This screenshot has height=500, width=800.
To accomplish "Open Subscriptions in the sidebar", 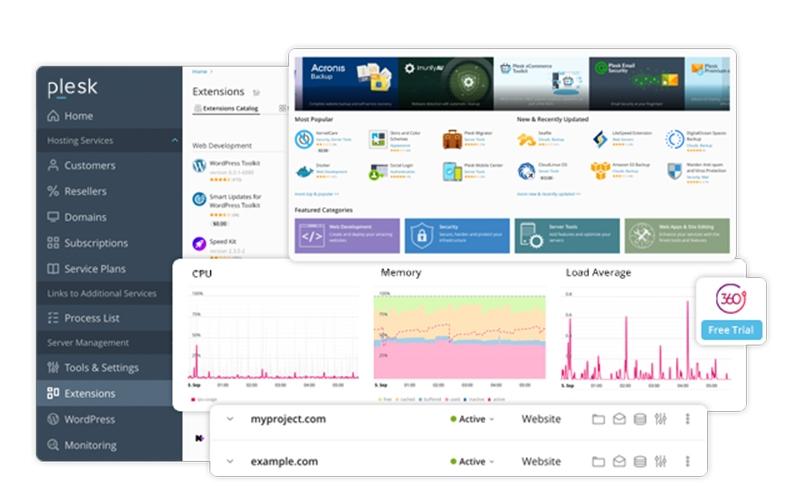I will [x=87, y=243].
